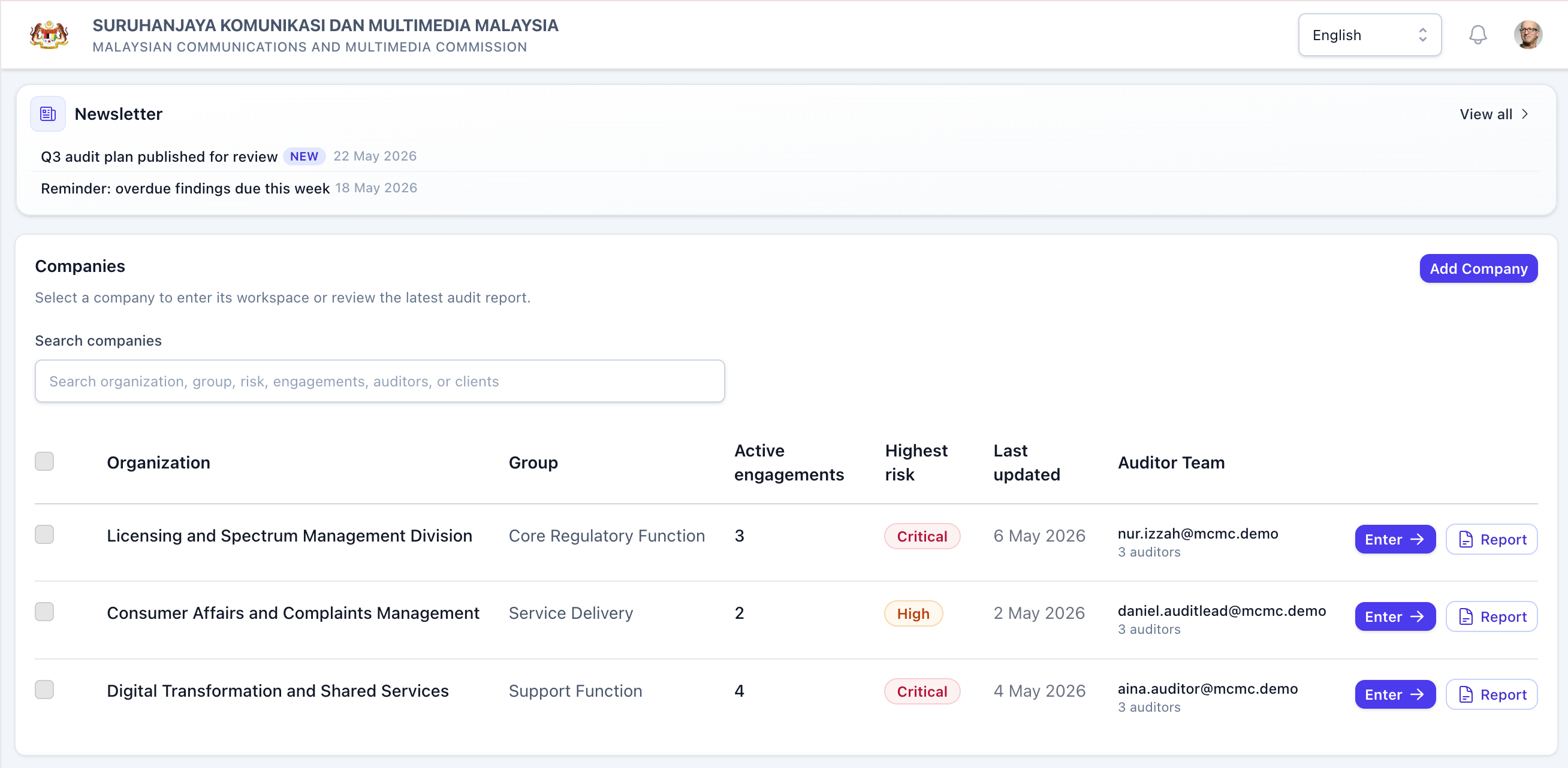Click Enter for Digital Transformation and Shared Services
Viewport: 1568px width, 768px height.
tap(1395, 694)
